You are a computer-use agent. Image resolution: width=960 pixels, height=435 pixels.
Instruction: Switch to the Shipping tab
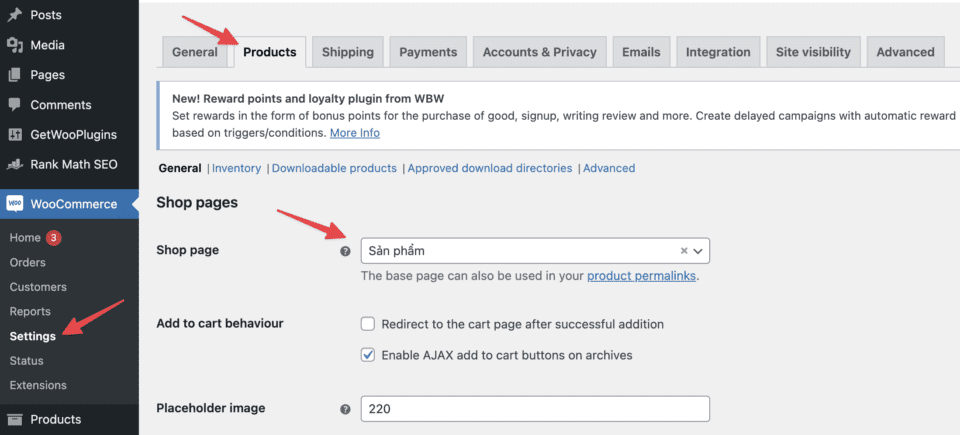click(x=347, y=52)
